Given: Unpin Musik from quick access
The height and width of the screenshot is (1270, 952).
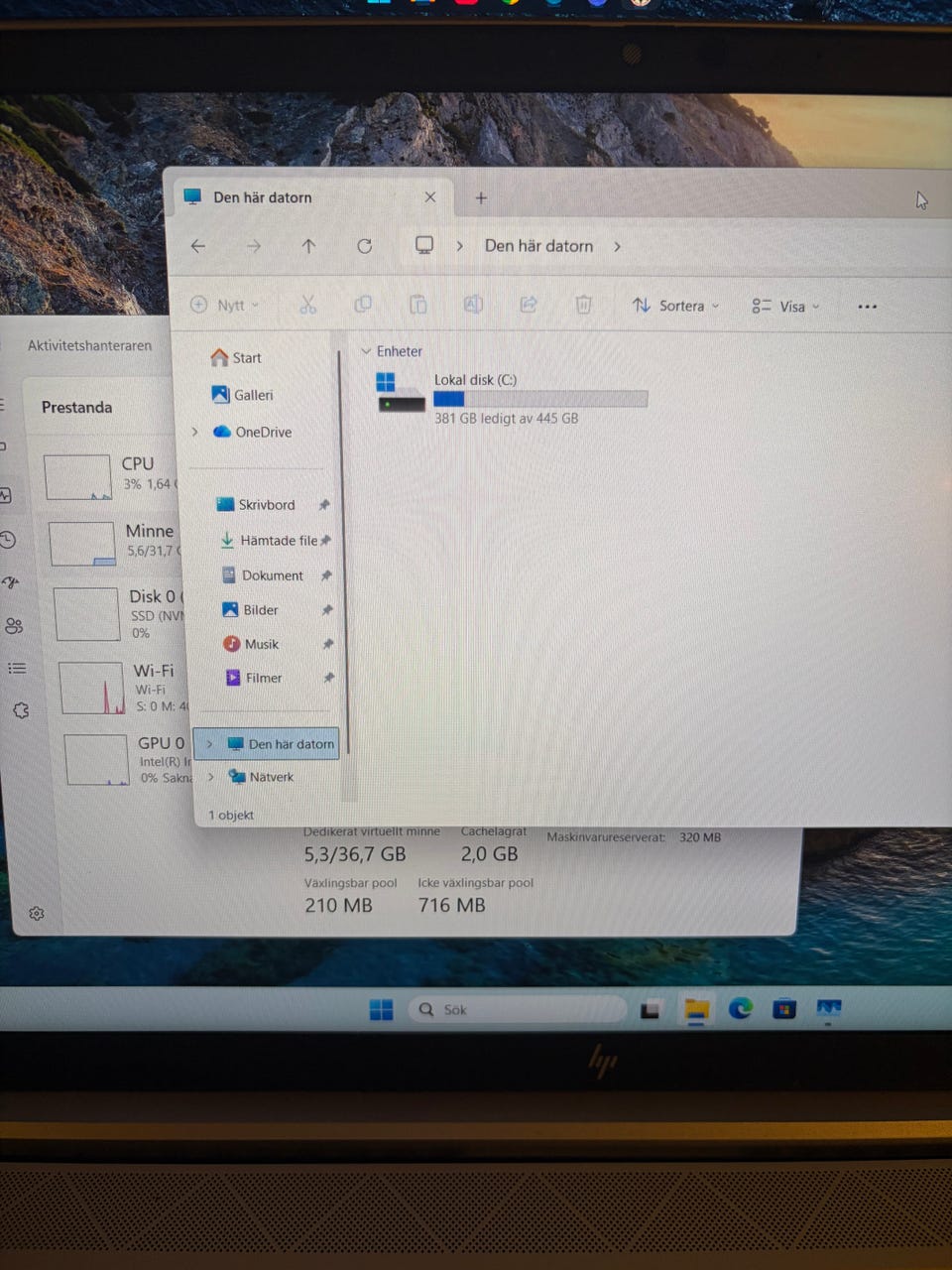Looking at the screenshot, I should [x=328, y=644].
